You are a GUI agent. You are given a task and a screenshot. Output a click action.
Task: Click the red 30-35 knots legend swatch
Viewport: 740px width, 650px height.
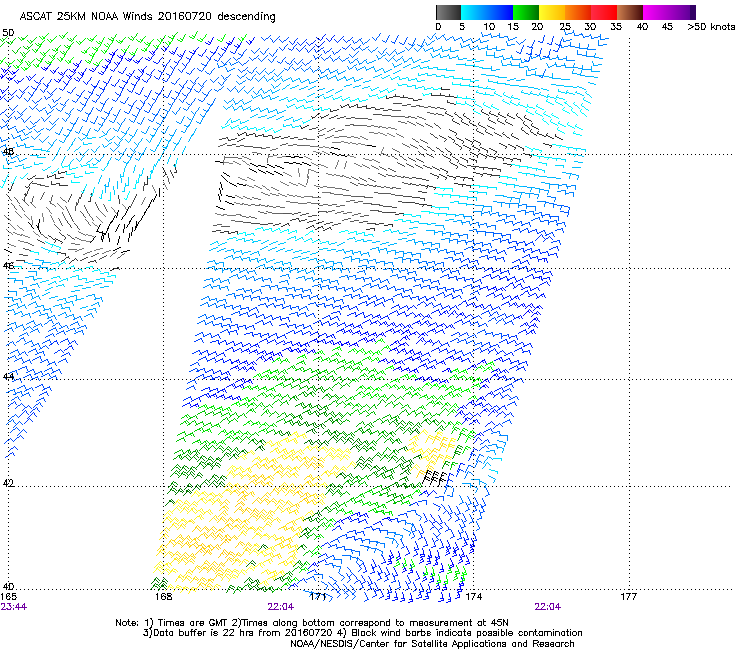(604, 12)
